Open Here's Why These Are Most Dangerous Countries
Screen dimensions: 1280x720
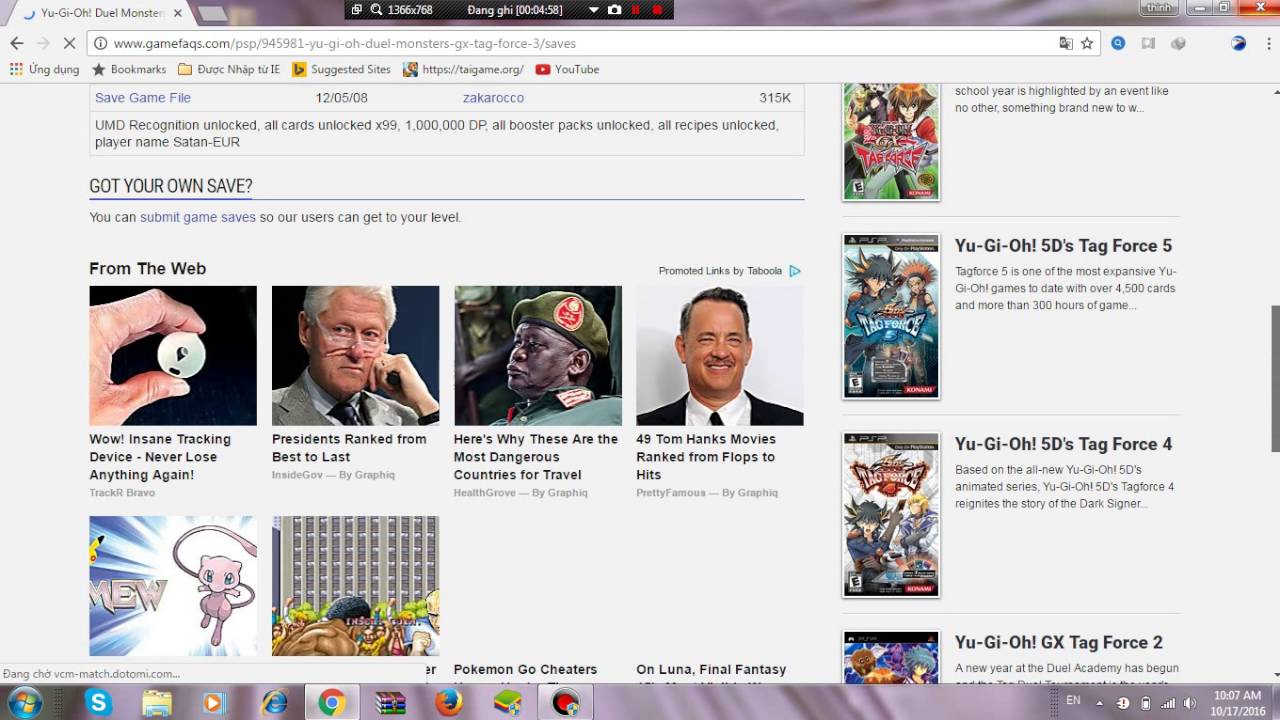pyautogui.click(x=536, y=457)
